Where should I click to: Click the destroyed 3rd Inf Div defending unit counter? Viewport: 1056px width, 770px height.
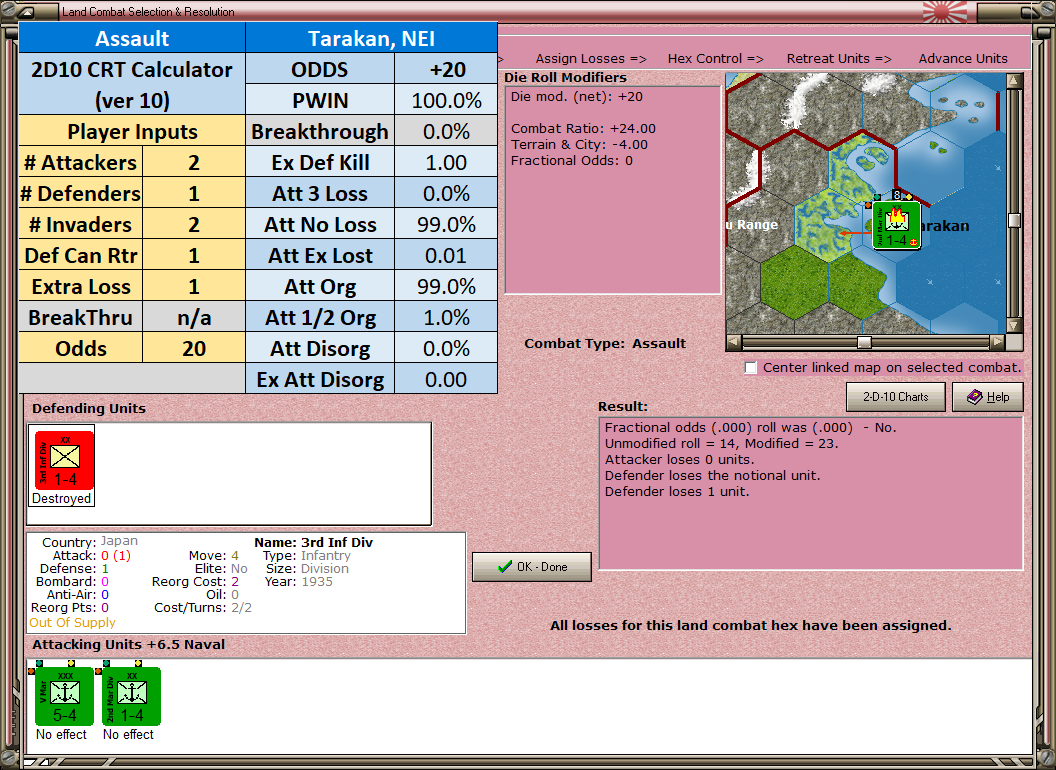pyautogui.click(x=64, y=459)
